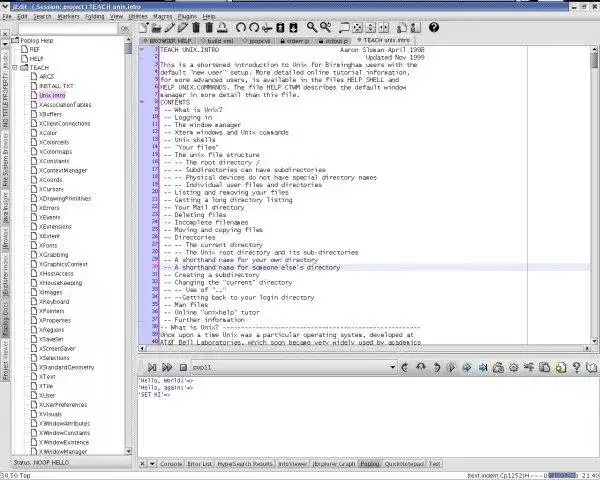Click the Undo circular arrow icon
The height and width of the screenshot is (480, 600).
(240, 28)
